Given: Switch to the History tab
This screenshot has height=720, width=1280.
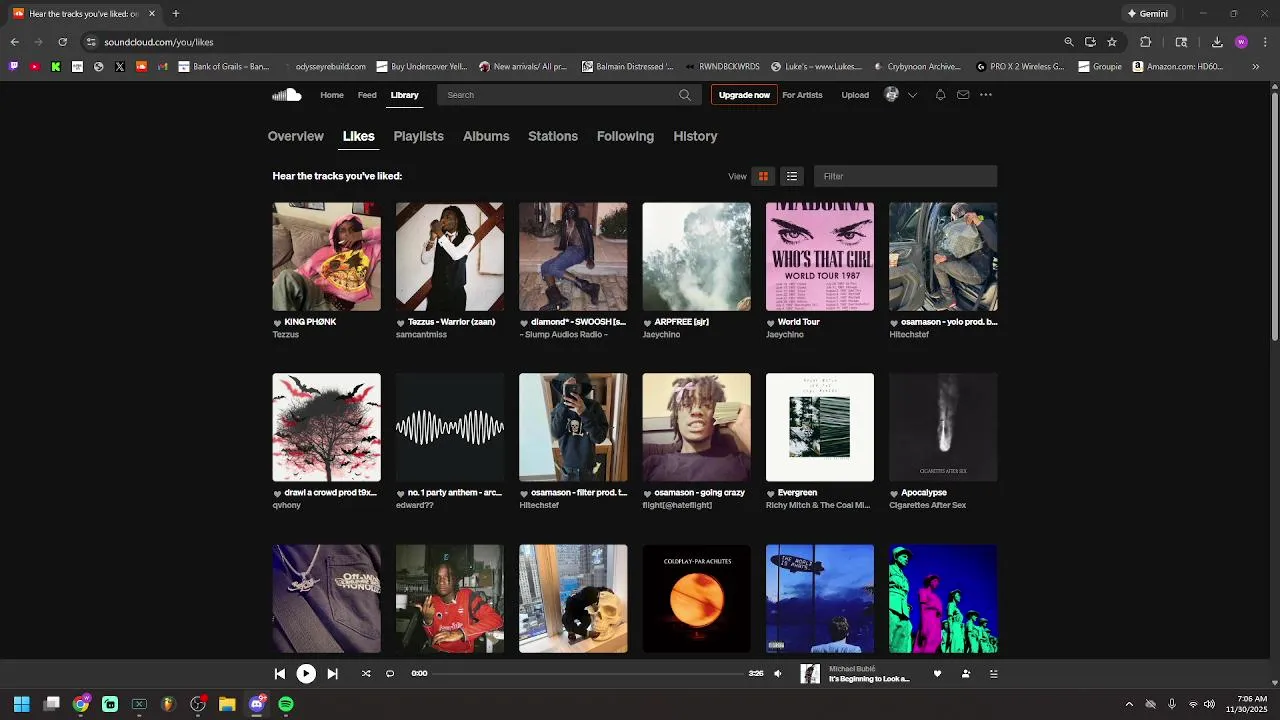Looking at the screenshot, I should (x=695, y=136).
